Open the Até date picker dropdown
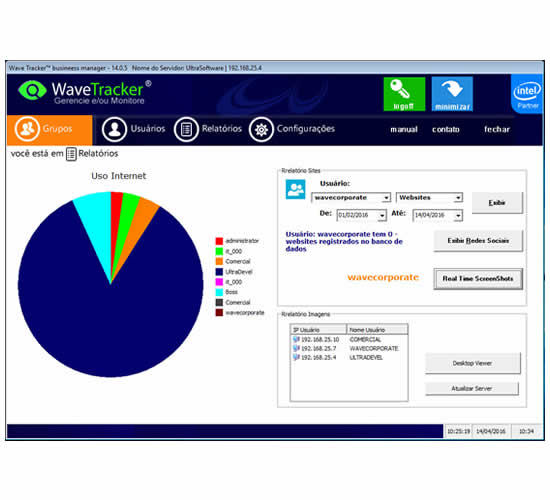This screenshot has width=550, height=500. click(x=458, y=215)
